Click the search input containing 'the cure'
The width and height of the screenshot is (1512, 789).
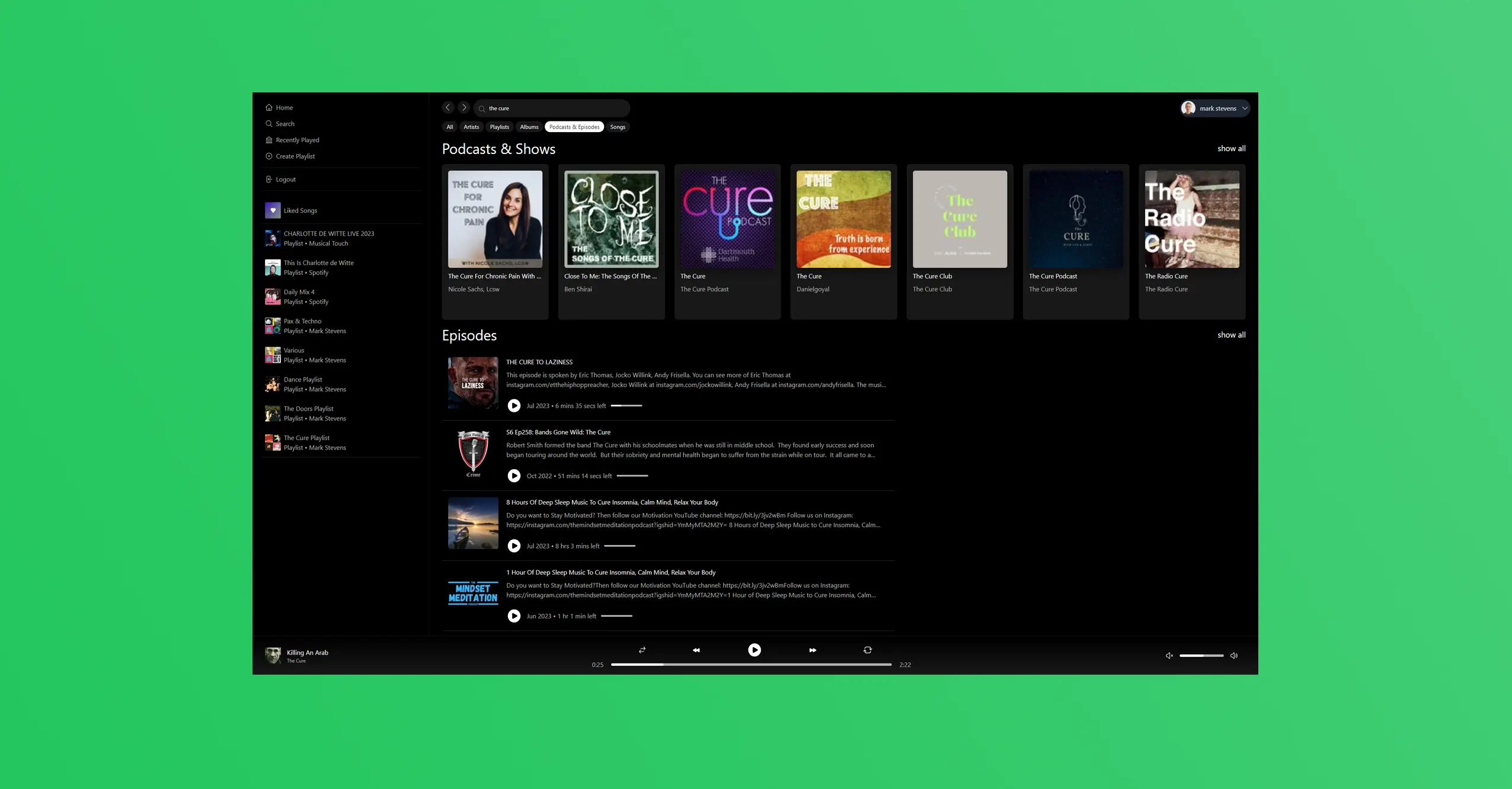pyautogui.click(x=551, y=108)
